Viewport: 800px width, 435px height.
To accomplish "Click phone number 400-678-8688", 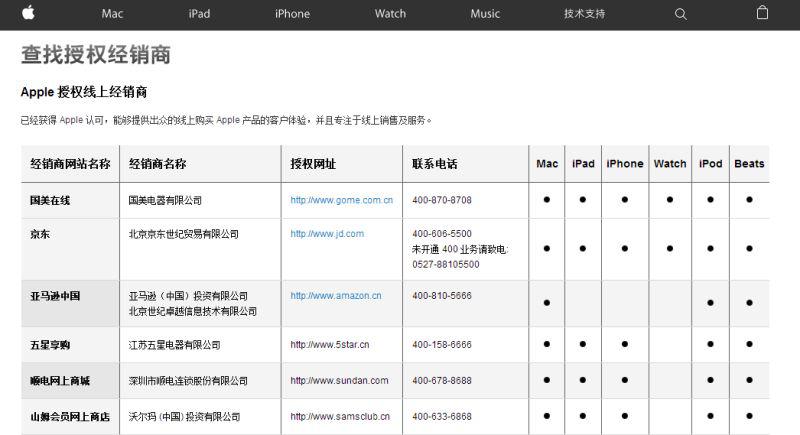I will pyautogui.click(x=442, y=380).
